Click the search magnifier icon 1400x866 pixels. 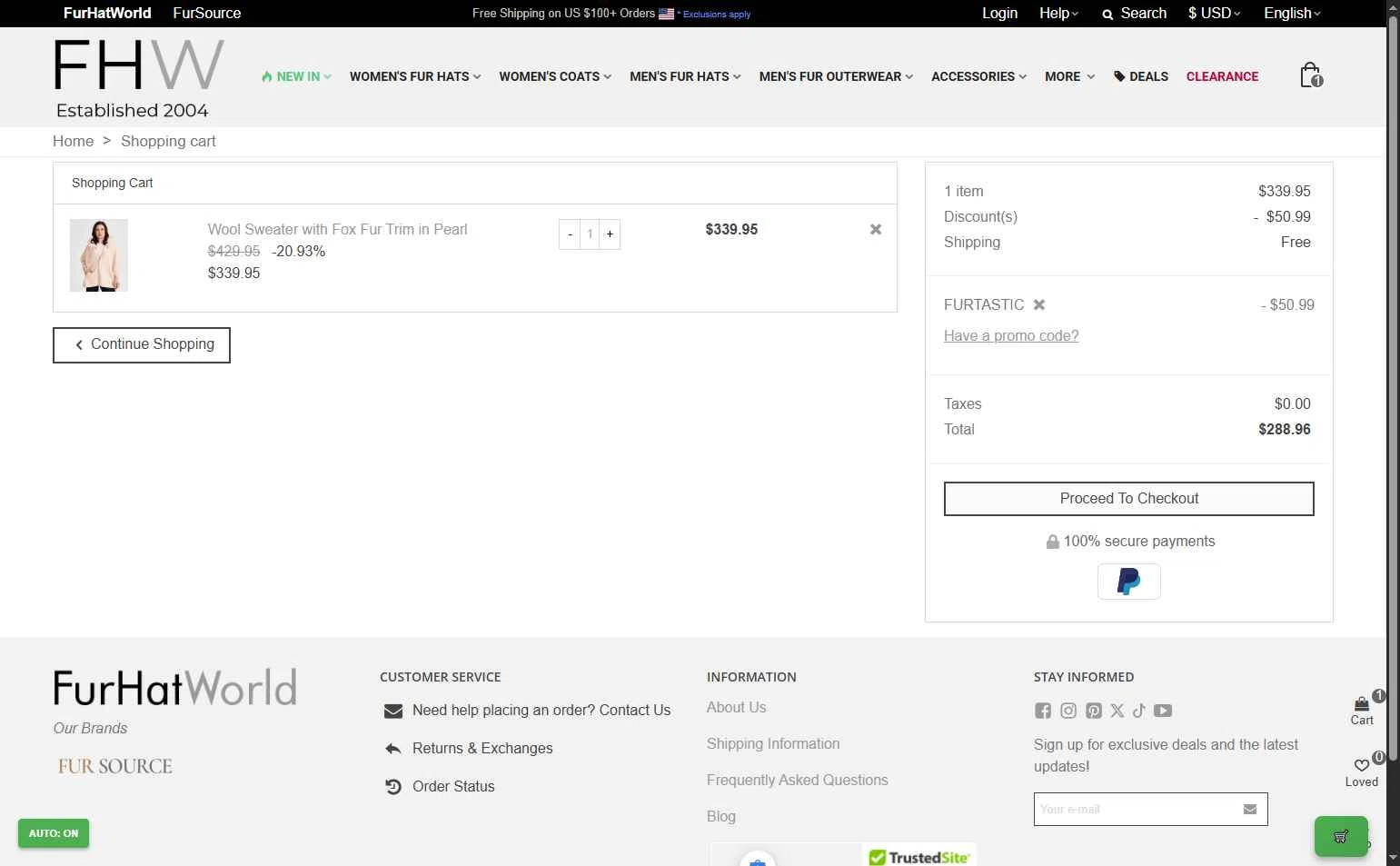(x=1107, y=15)
